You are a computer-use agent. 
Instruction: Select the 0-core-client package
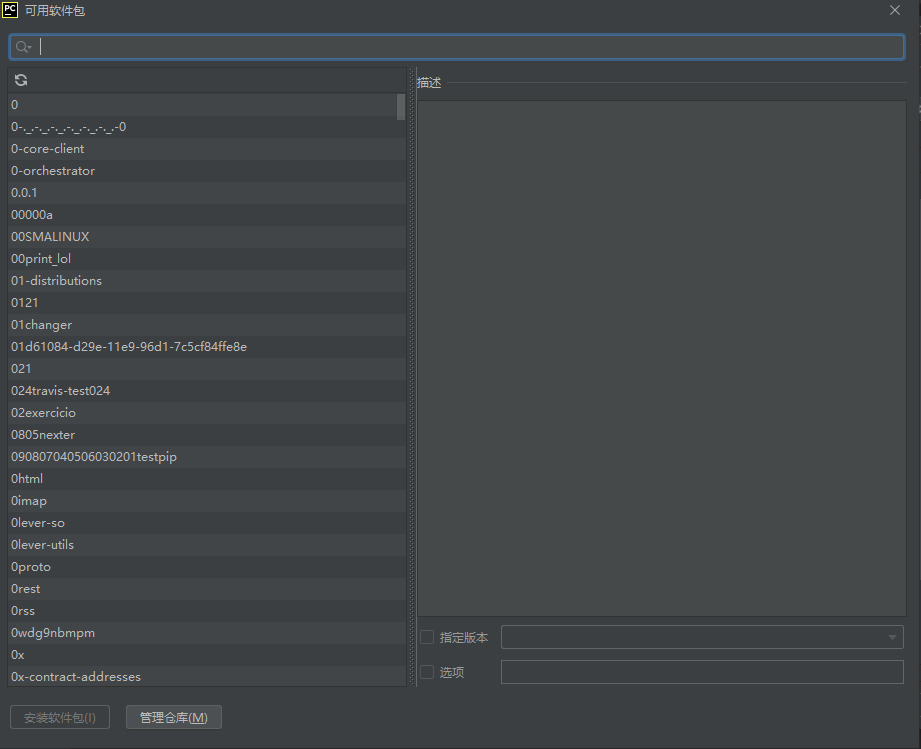[207, 149]
